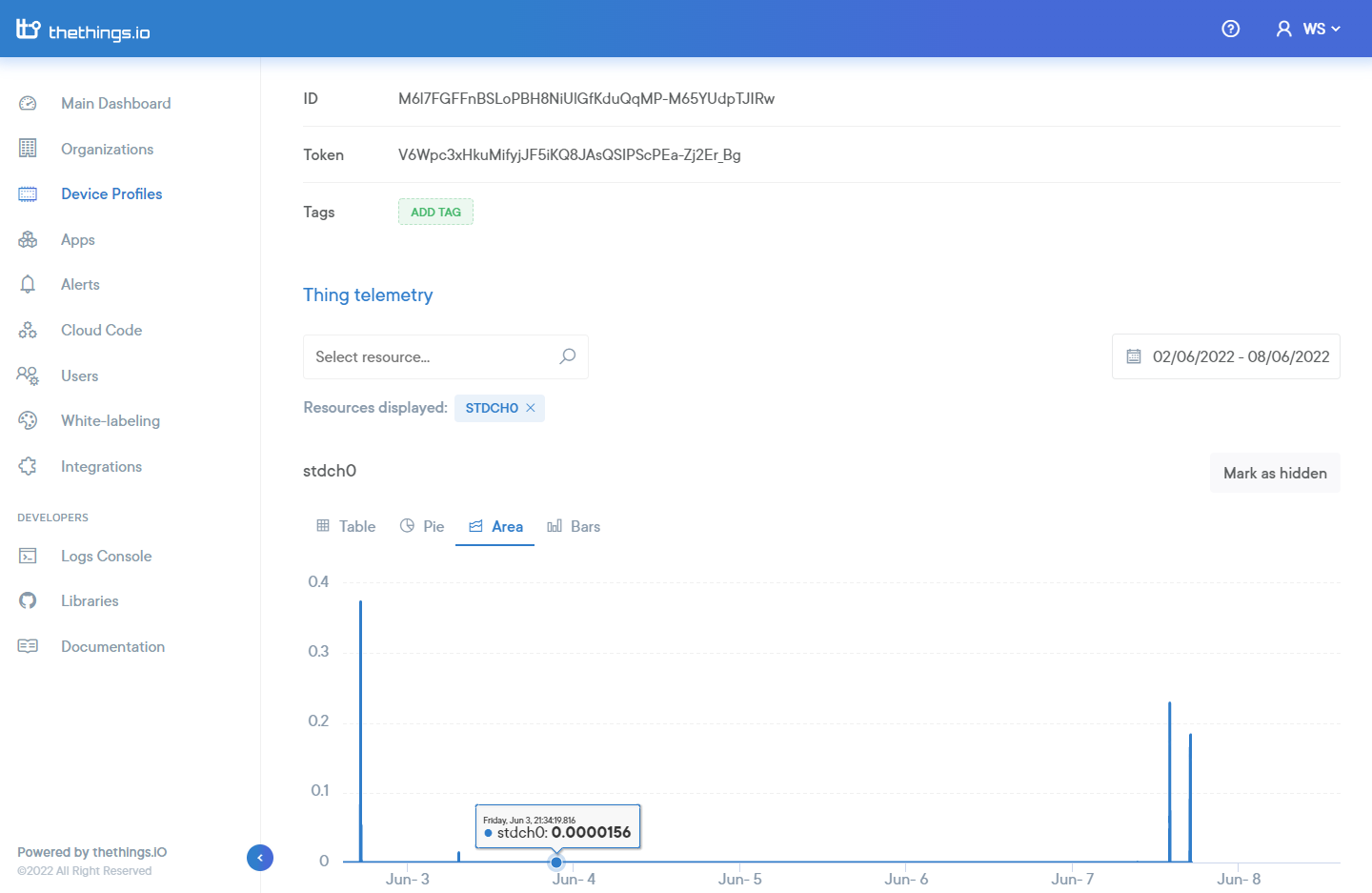Viewport: 1372px width, 893px height.
Task: Click the Device Profiles icon
Action: coord(28,194)
